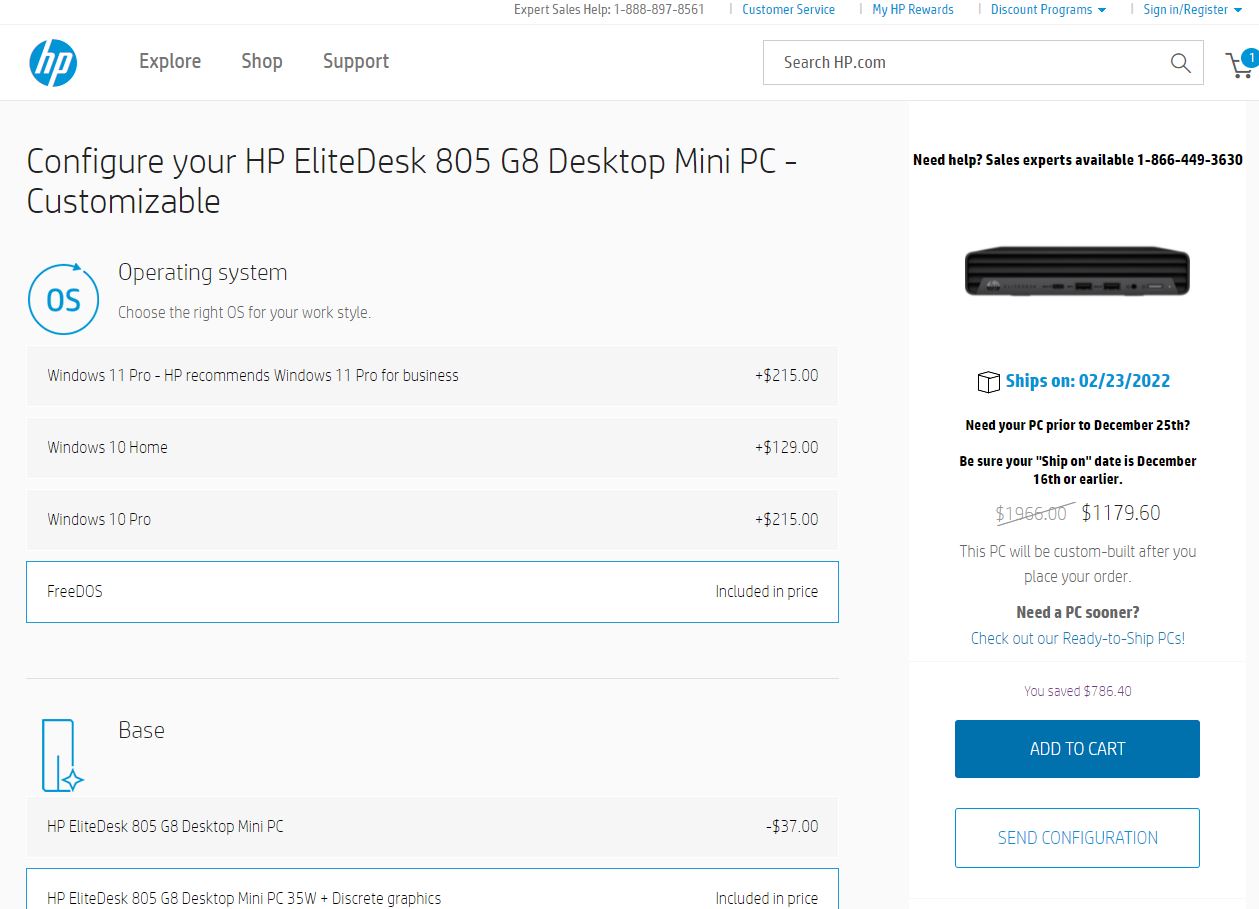Click the HP logo icon
Screen dimensions: 1259x909
53,63
